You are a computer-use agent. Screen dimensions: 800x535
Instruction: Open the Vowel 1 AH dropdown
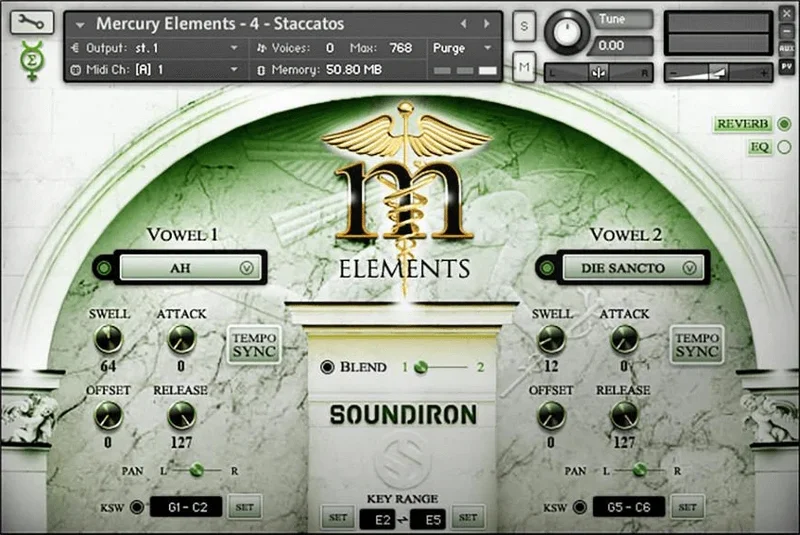pos(190,268)
